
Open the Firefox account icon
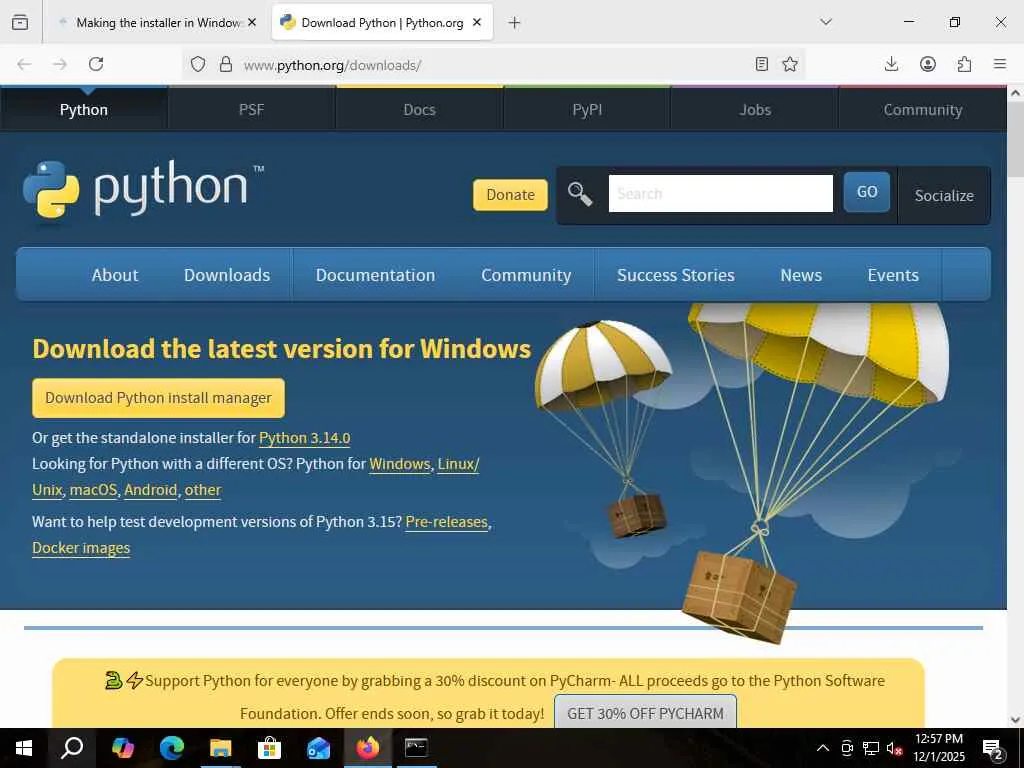pyautogui.click(x=928, y=64)
